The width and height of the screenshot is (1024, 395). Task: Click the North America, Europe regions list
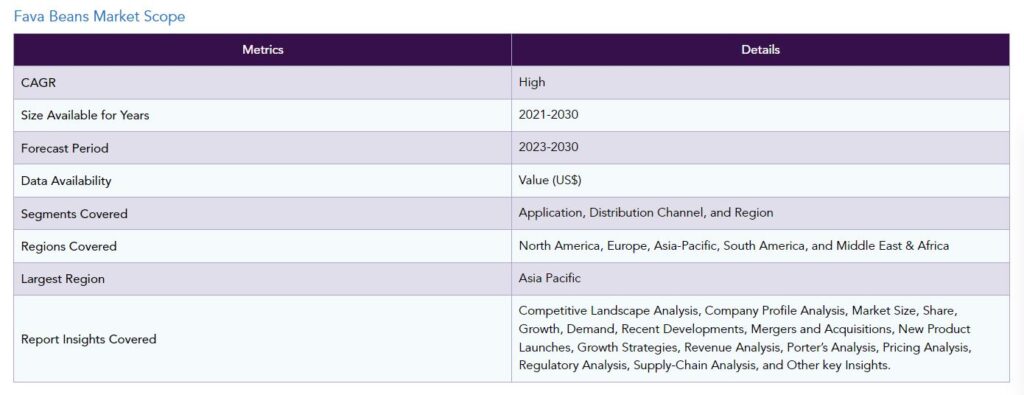tap(734, 245)
